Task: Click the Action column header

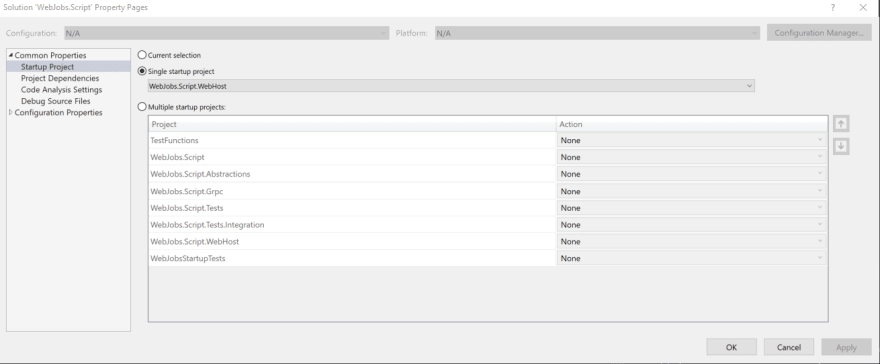Action: (x=692, y=124)
